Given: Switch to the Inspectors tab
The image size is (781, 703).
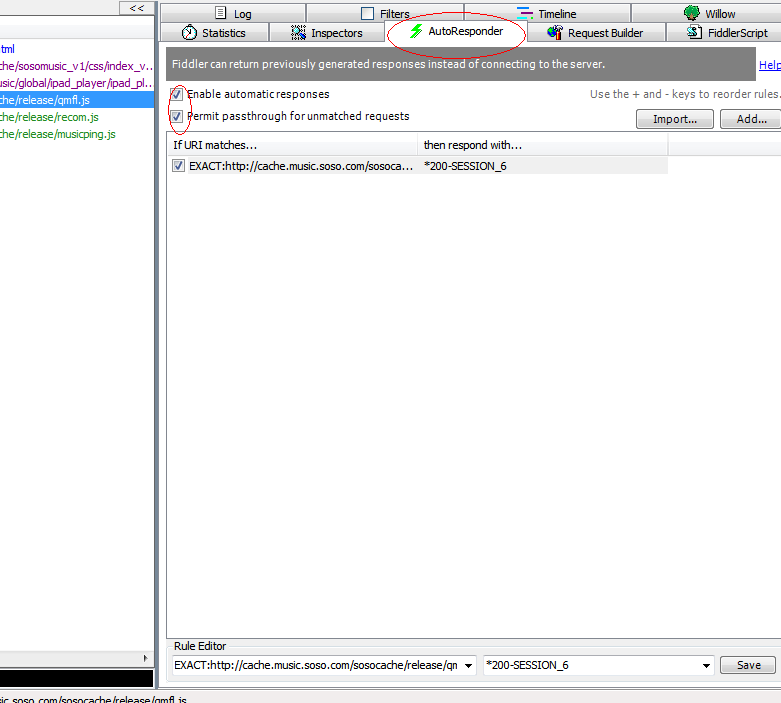Looking at the screenshot, I should coord(327,33).
